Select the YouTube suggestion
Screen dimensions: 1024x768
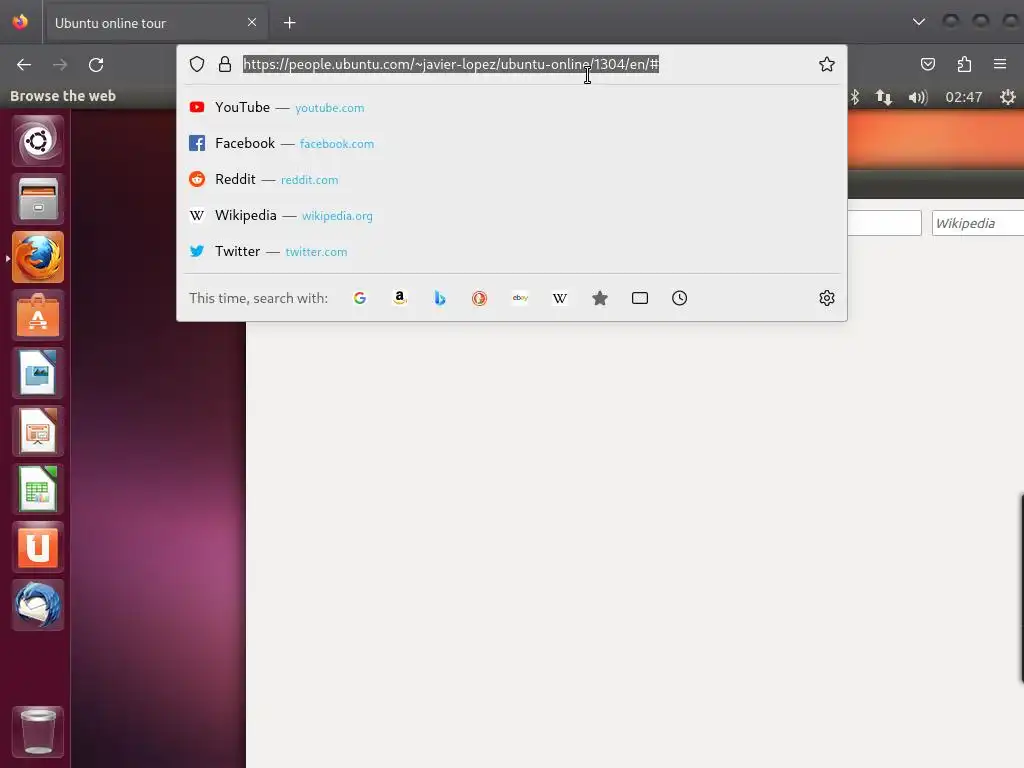coord(513,107)
